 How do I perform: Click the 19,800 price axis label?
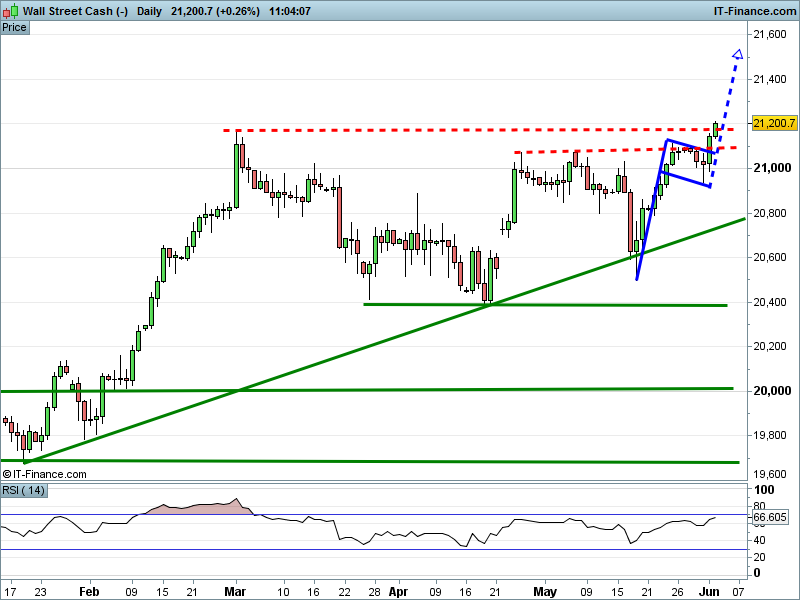(770, 435)
